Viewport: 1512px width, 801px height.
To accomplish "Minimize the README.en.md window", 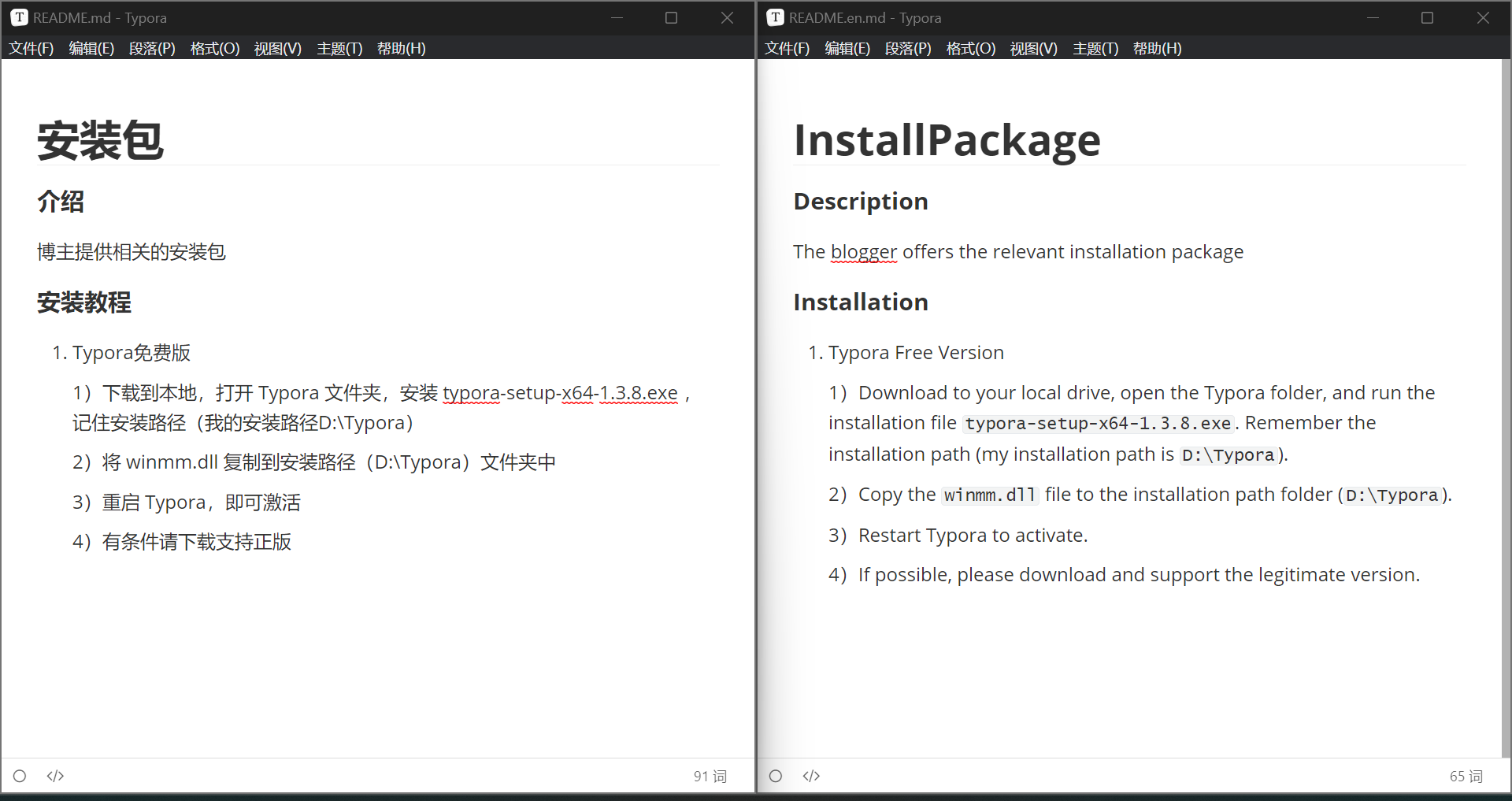I will tap(1373, 17).
